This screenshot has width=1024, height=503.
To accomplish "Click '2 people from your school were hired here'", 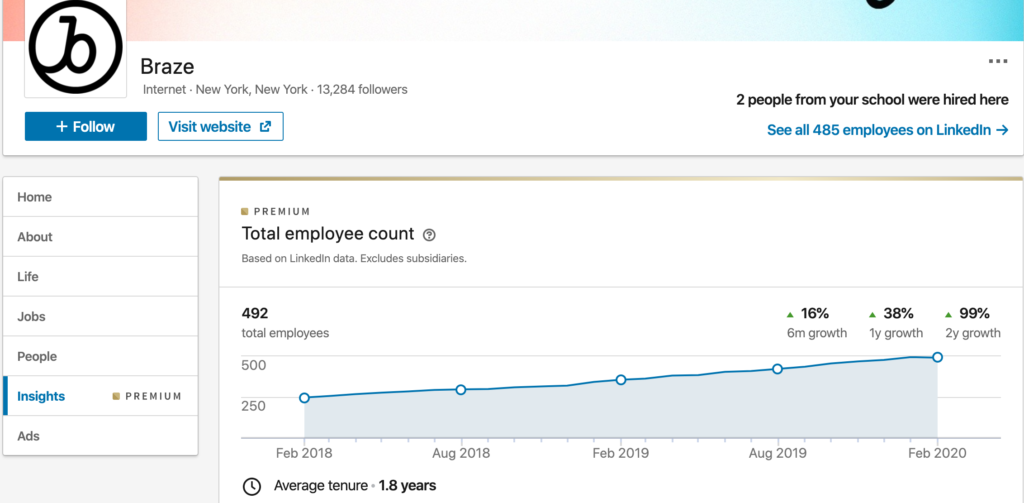I will tap(872, 100).
